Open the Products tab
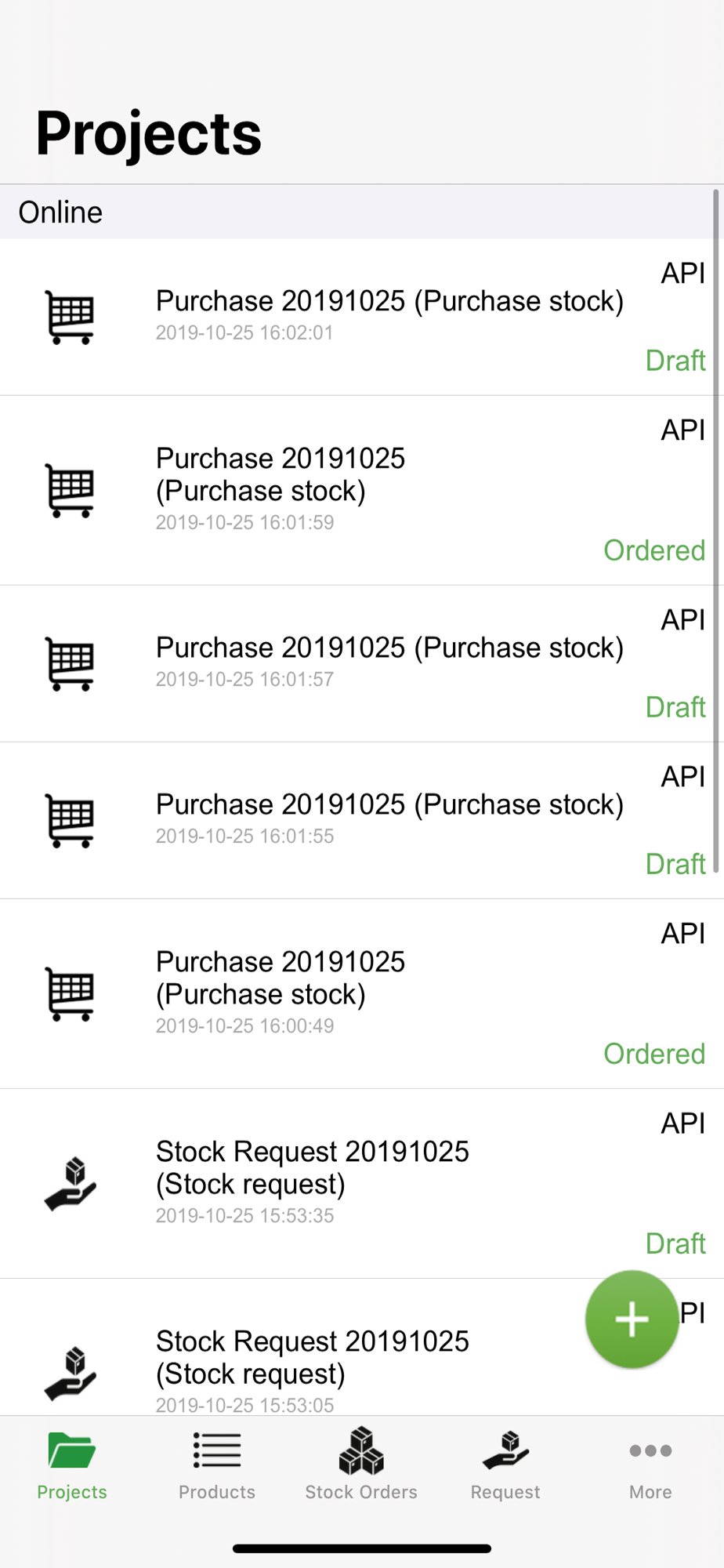Viewport: 724px width, 1568px height. (217, 1465)
